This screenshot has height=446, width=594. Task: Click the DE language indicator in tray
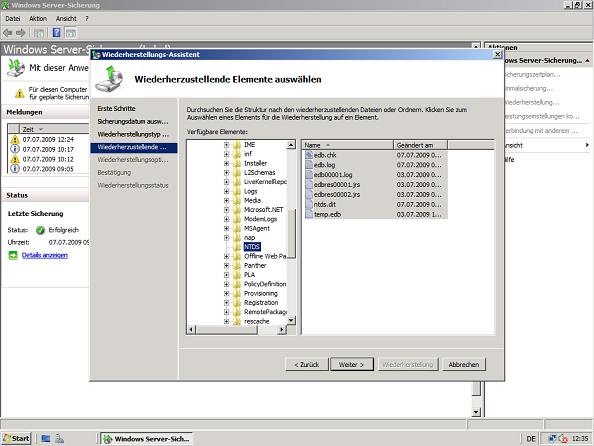click(531, 439)
